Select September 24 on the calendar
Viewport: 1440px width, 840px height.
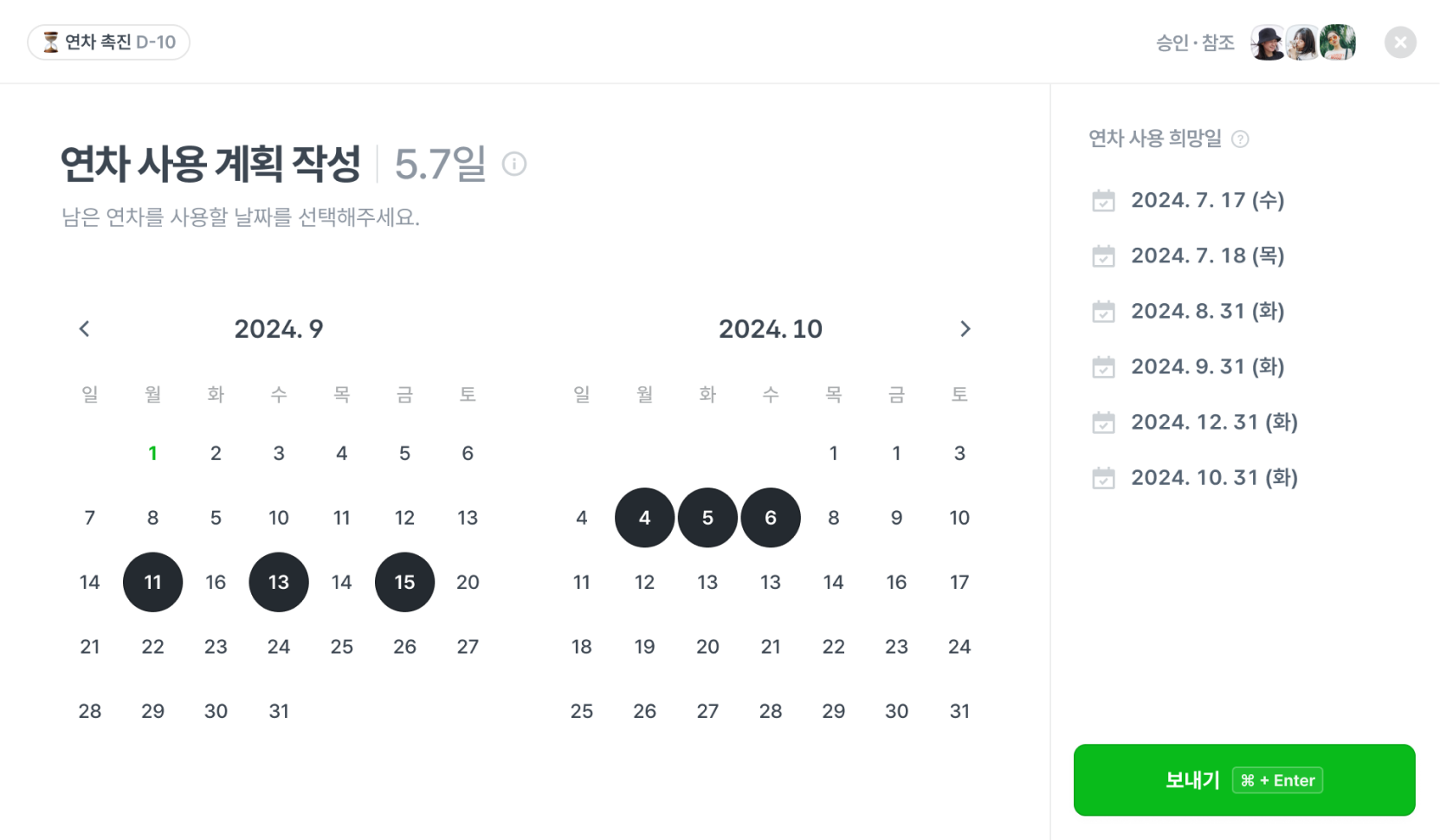point(279,647)
